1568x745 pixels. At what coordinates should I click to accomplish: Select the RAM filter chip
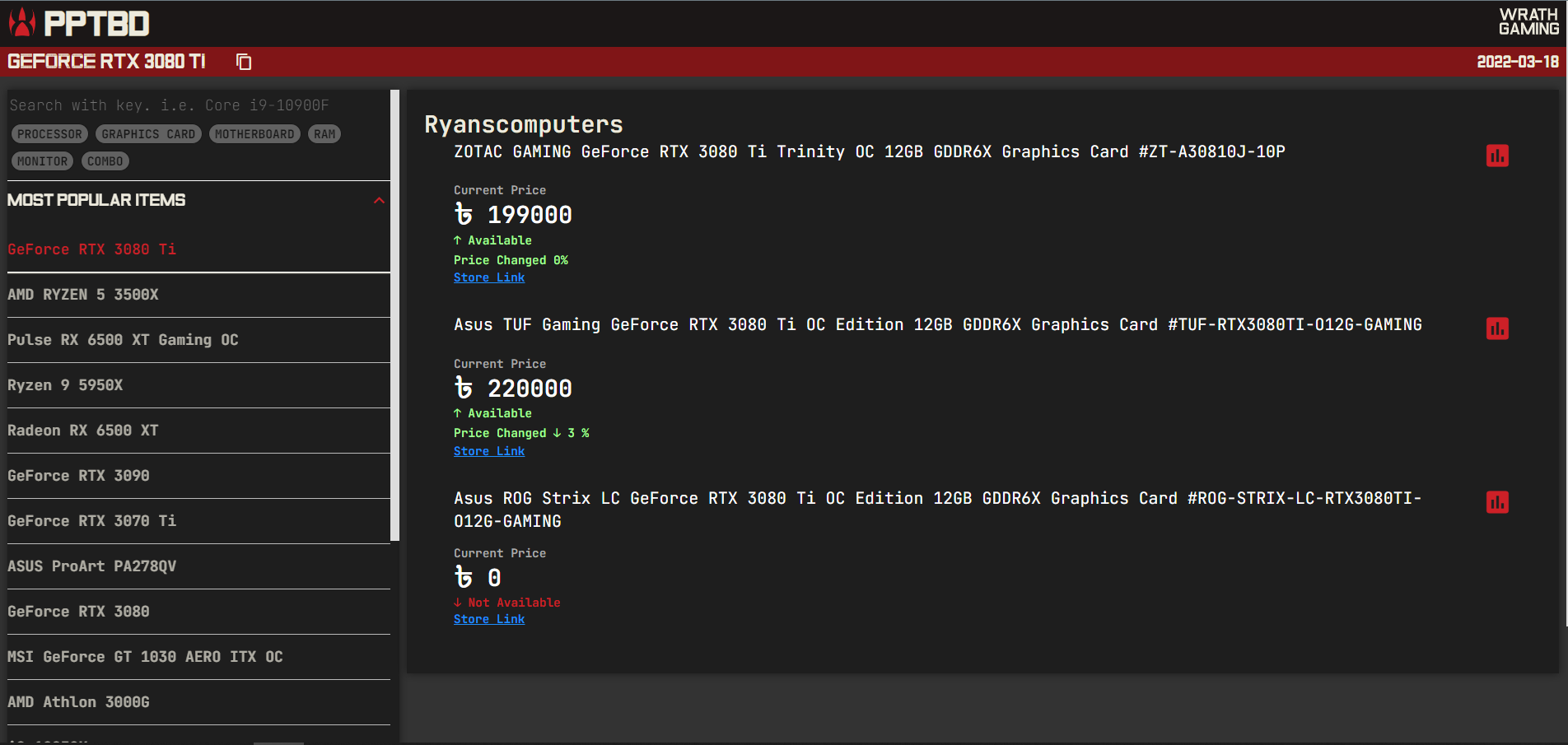(324, 134)
